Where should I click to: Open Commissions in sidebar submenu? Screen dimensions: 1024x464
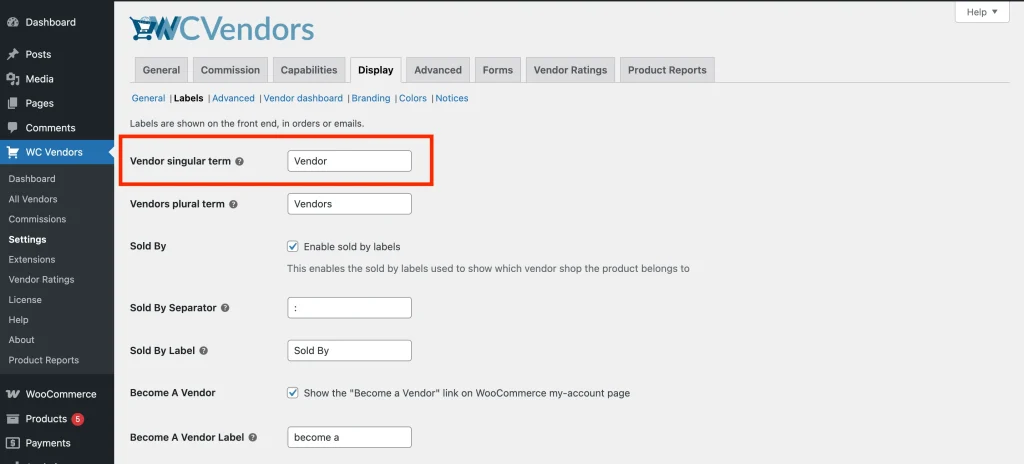click(x=37, y=219)
